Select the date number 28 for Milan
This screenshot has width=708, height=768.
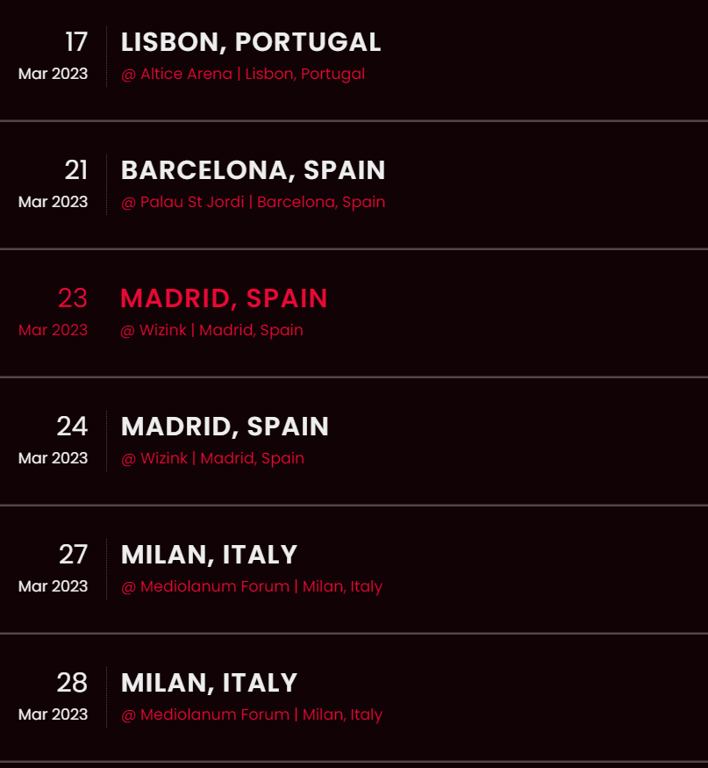click(72, 683)
